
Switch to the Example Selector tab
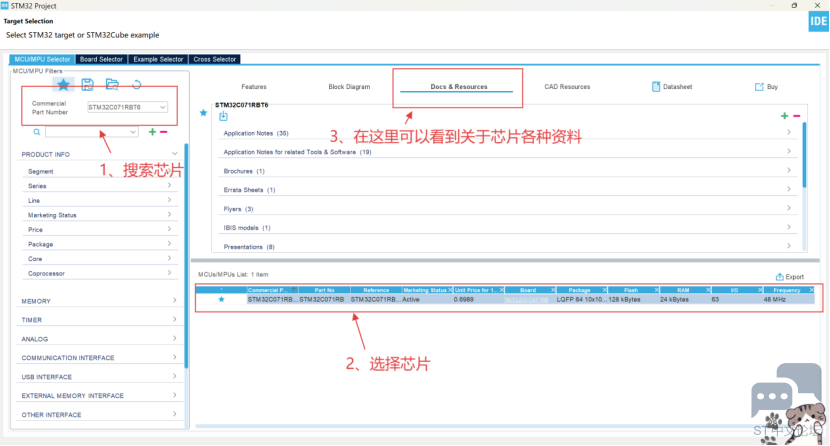click(158, 59)
